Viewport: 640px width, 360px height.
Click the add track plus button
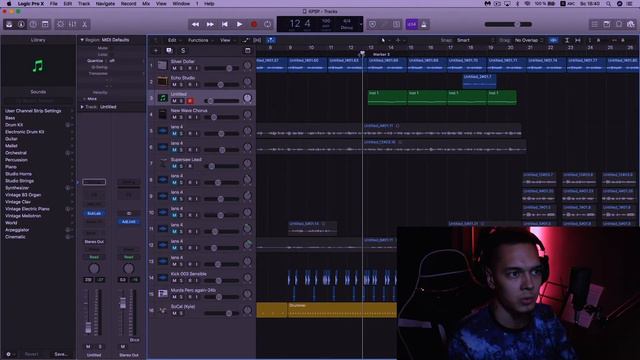[x=156, y=51]
